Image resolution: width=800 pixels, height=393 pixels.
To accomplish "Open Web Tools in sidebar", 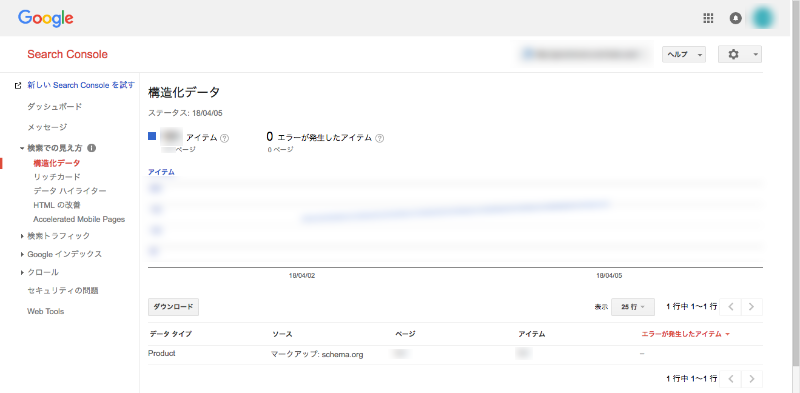I will 45,311.
